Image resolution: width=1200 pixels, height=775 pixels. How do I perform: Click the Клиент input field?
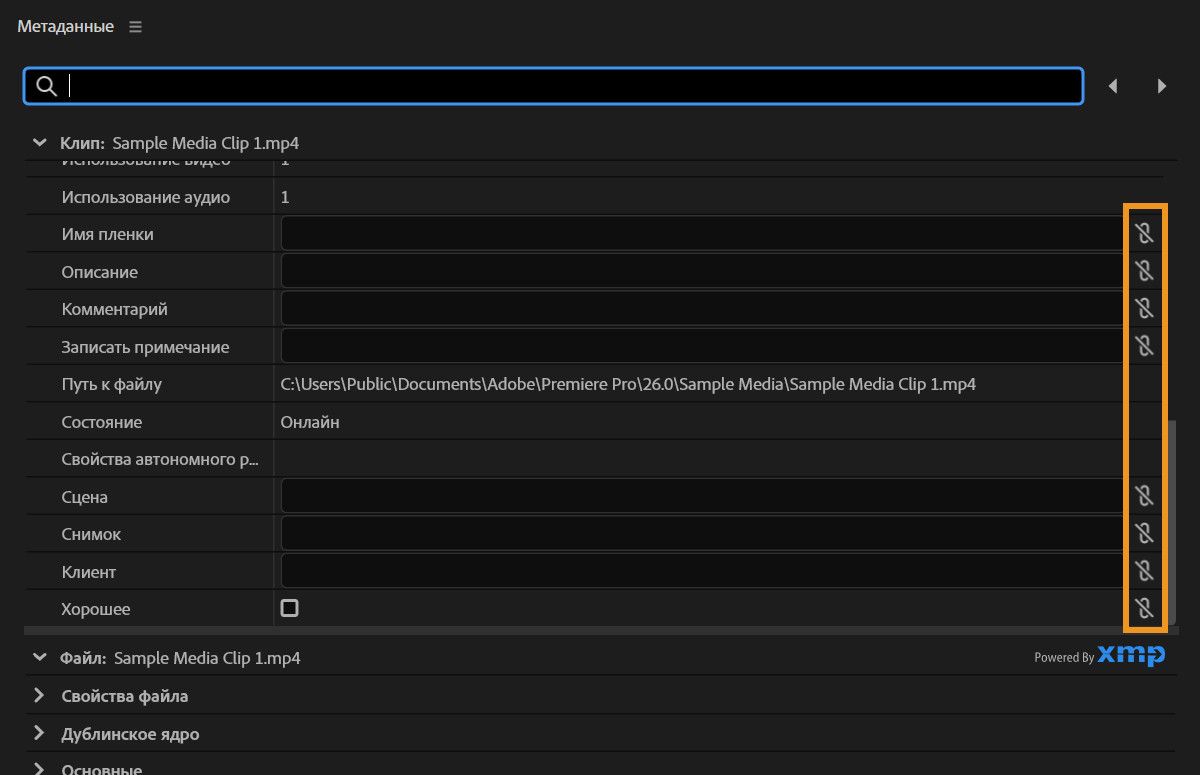(702, 571)
